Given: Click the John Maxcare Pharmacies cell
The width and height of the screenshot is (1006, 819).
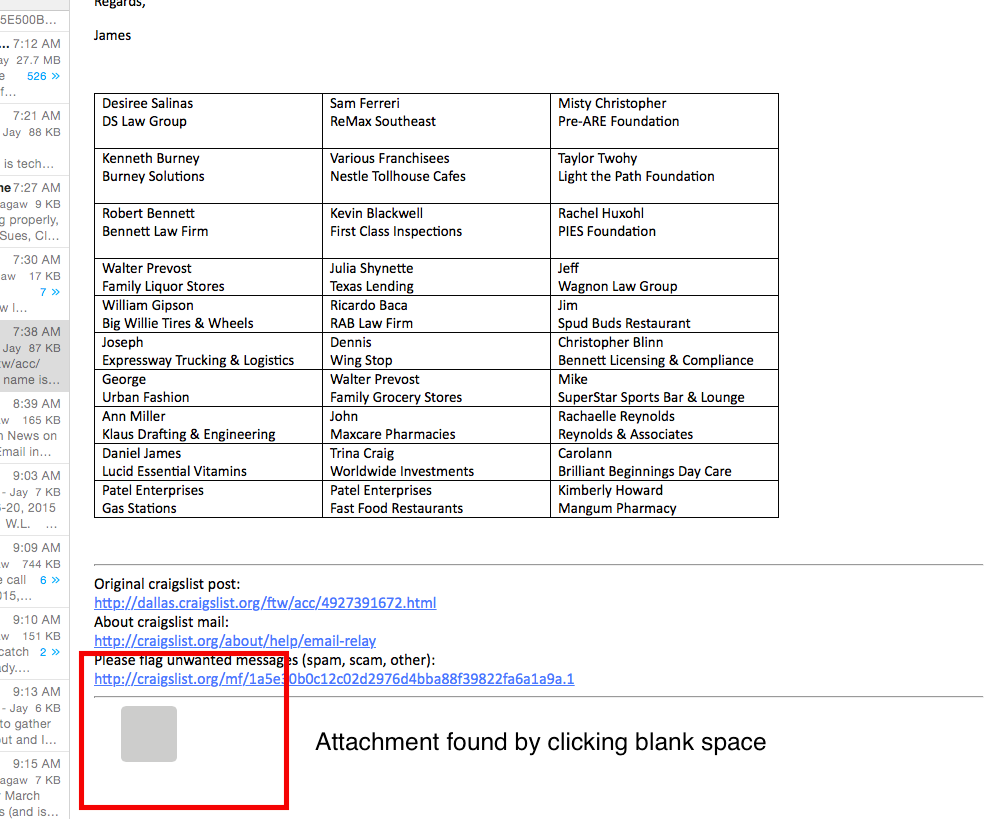Looking at the screenshot, I should 436,425.
